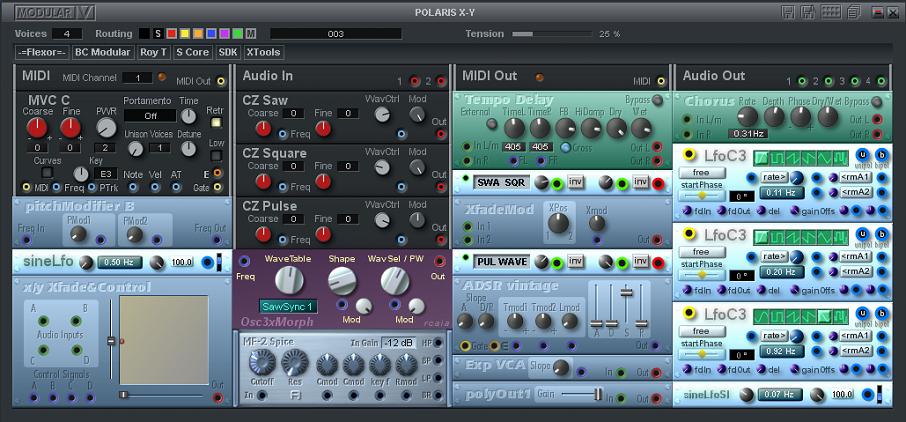The image size is (906, 422).
Task: Click 'free' button on 0.20 Hz LfoC3
Action: coord(701,252)
